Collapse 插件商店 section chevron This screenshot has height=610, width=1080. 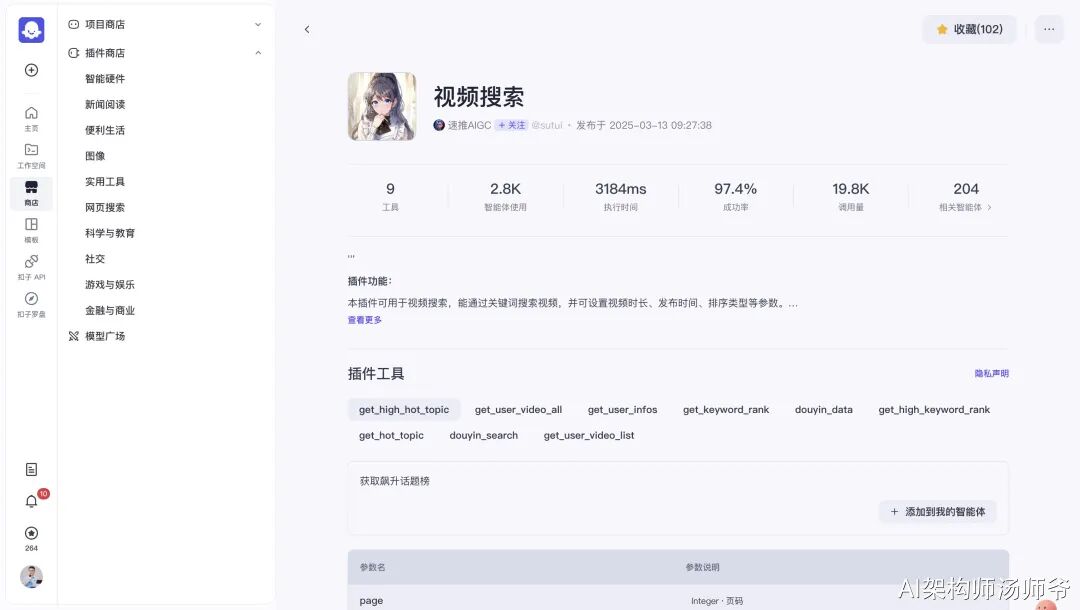[x=258, y=53]
